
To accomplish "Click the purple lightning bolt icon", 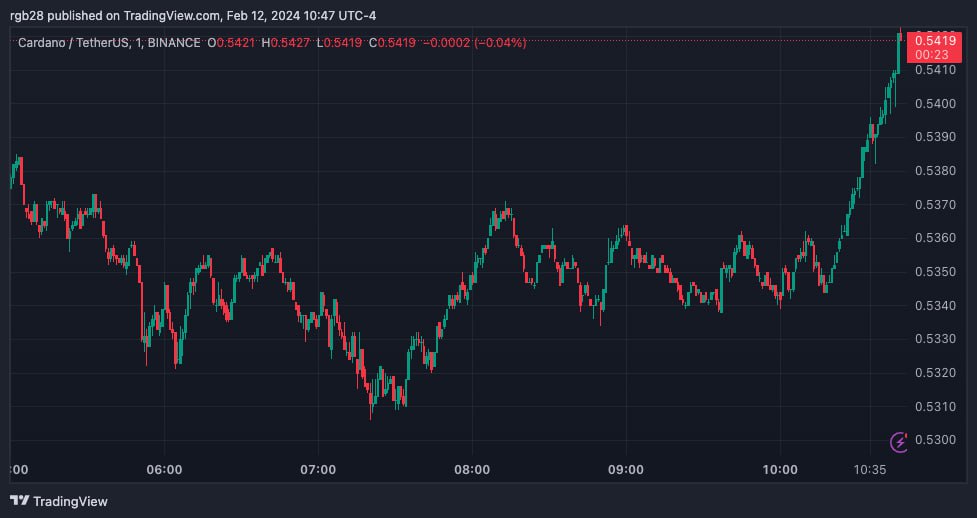I will point(899,441).
